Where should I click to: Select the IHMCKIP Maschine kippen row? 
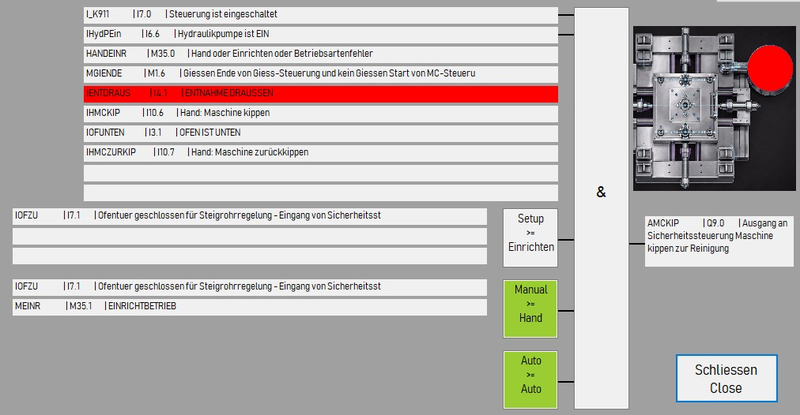click(x=320, y=113)
